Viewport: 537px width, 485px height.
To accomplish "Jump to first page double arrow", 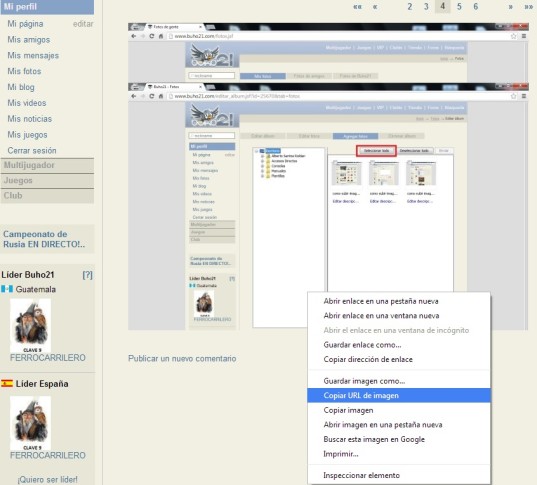I will point(358,7).
